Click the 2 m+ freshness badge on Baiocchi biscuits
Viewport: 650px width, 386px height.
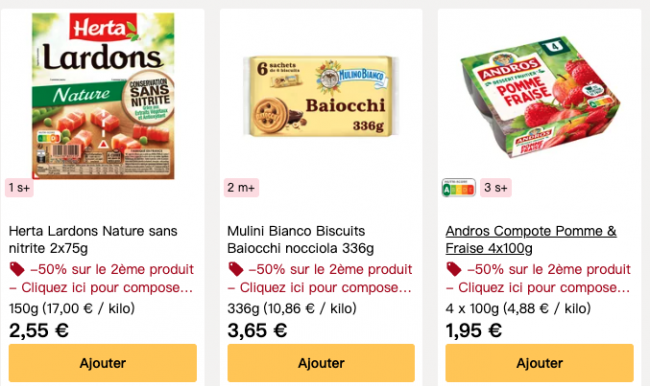coord(241,188)
